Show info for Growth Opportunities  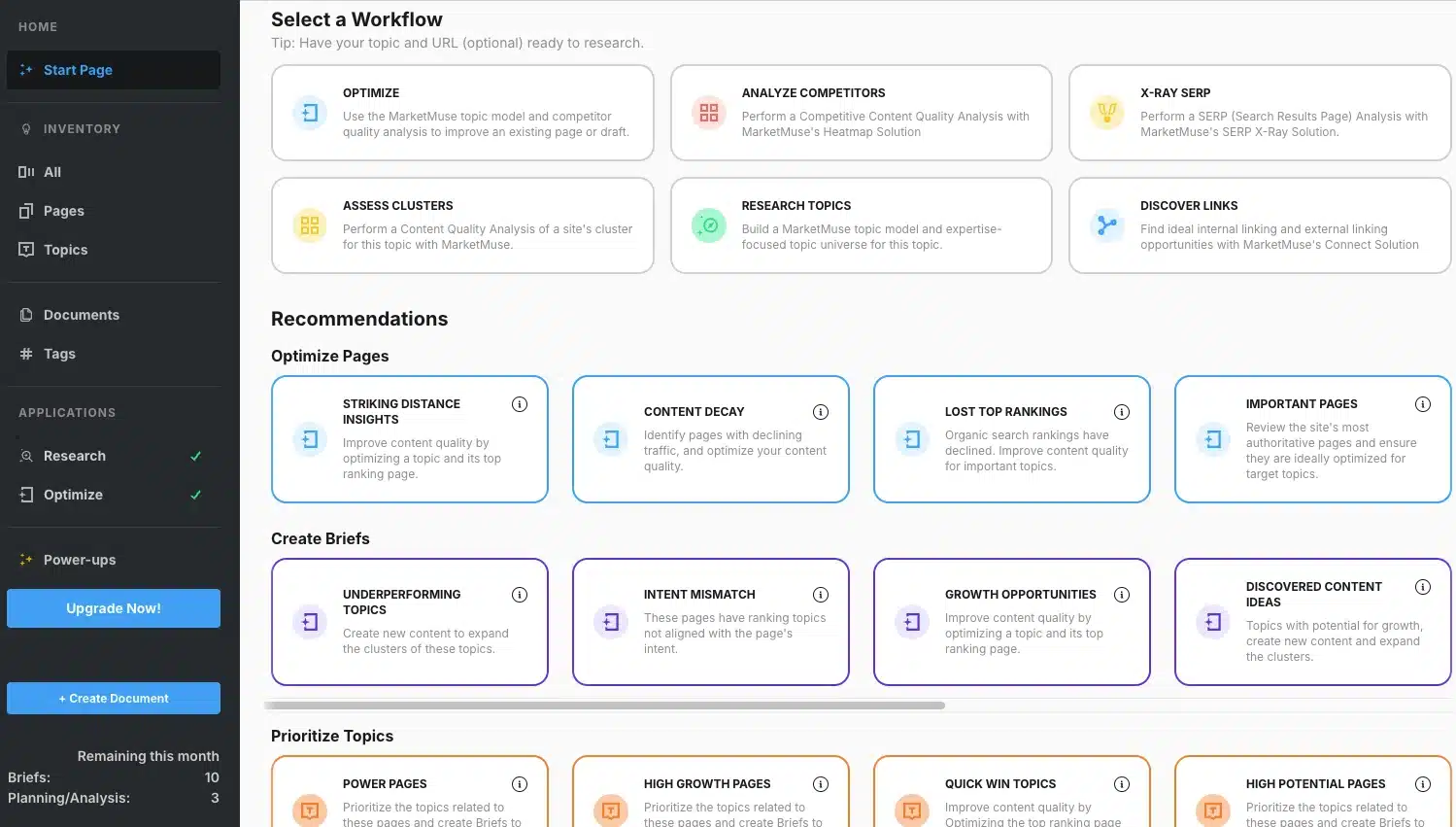(x=1122, y=595)
